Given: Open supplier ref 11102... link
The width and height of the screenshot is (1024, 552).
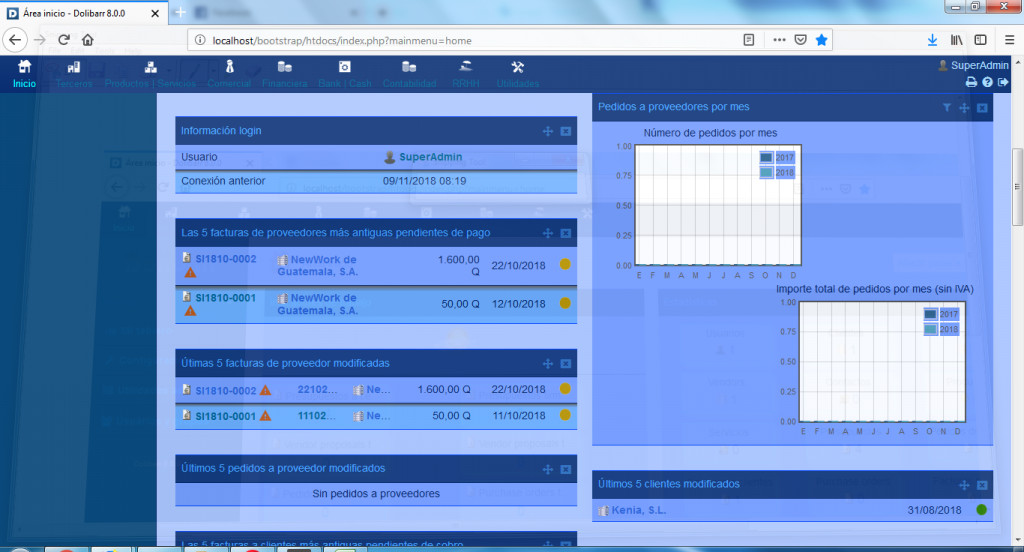Looking at the screenshot, I should [317, 415].
